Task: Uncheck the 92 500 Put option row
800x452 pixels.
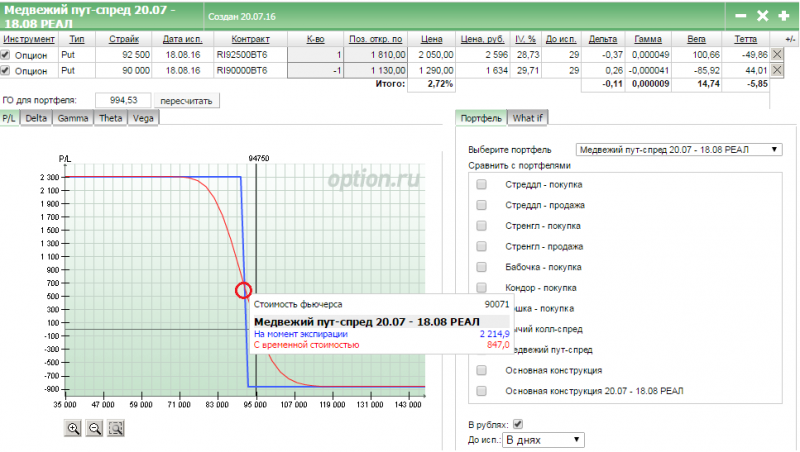Action: (x=5, y=55)
